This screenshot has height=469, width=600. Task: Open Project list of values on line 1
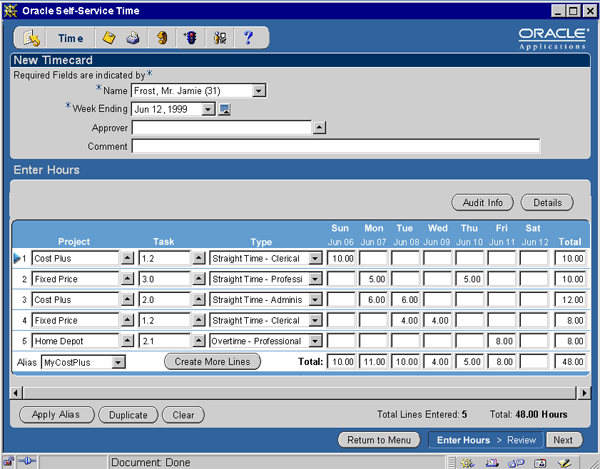[x=127, y=258]
